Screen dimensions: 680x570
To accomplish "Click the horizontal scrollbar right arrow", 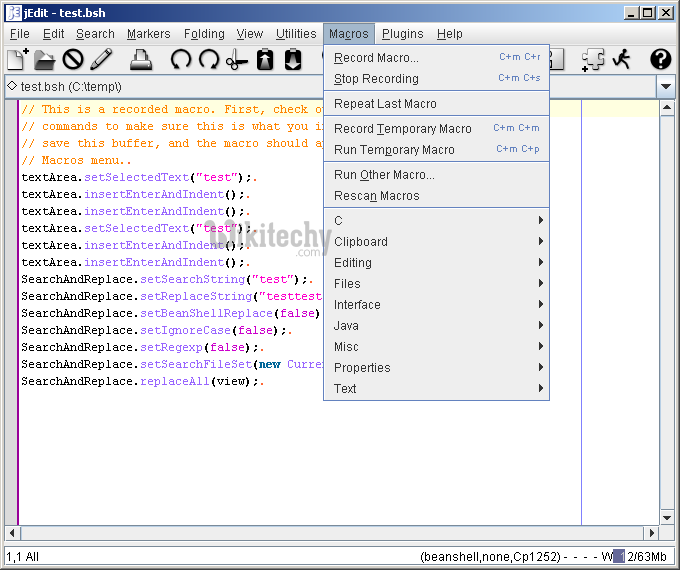I will 651,533.
